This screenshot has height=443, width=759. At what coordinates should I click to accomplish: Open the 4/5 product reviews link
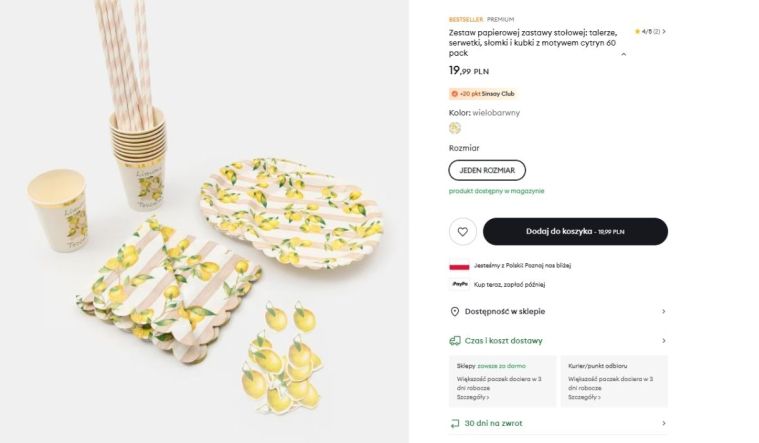click(x=654, y=32)
